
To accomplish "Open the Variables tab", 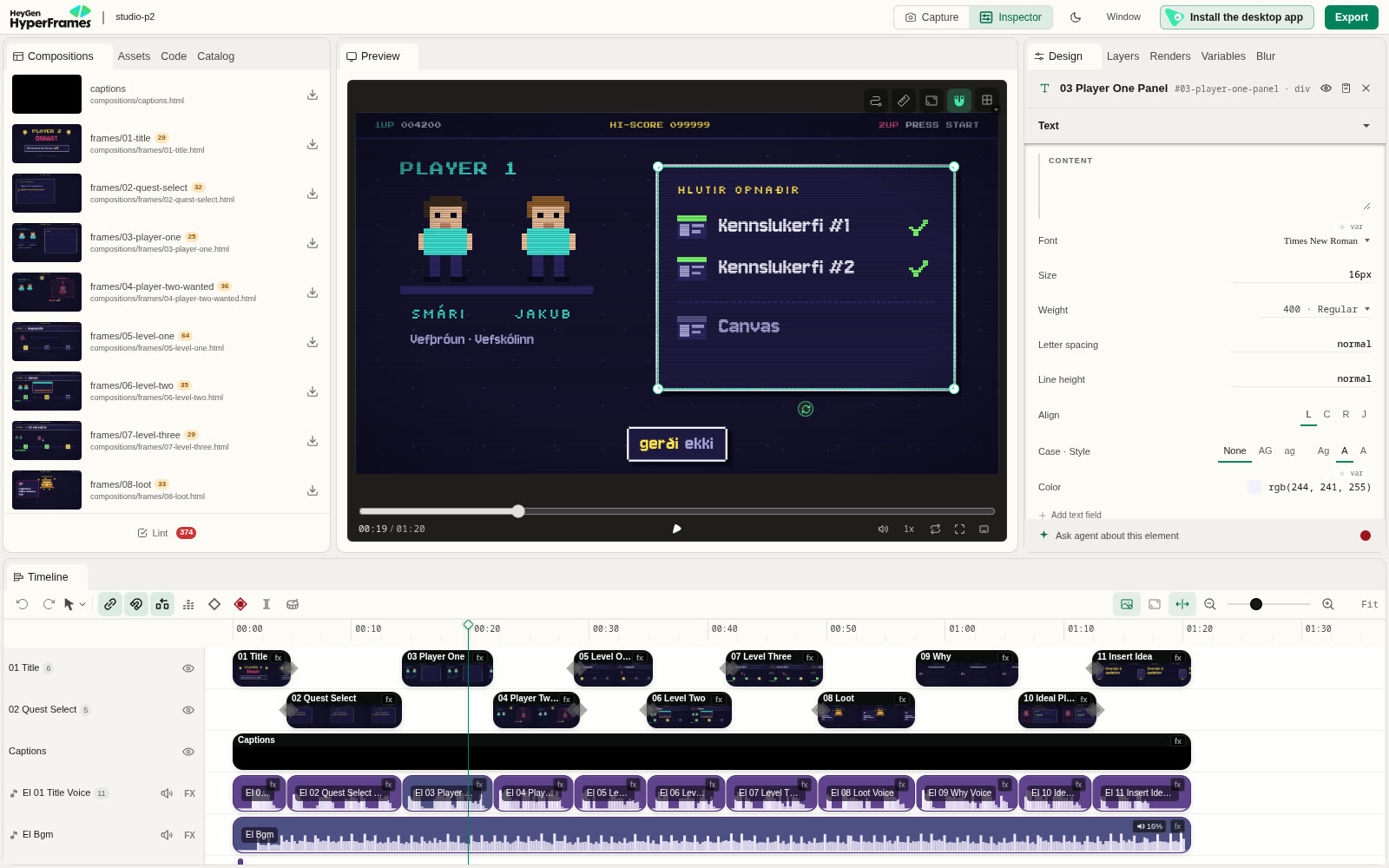I will click(1223, 56).
